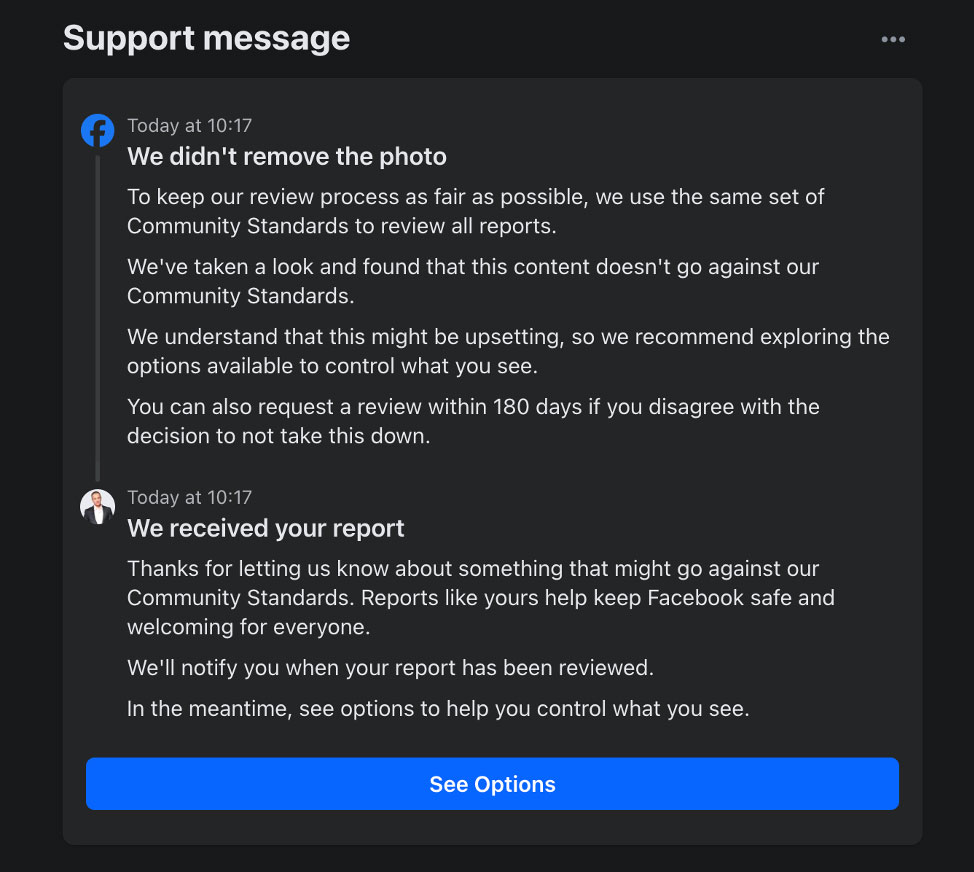Image resolution: width=974 pixels, height=872 pixels.
Task: Click the "You can also request a review" sentence
Action: click(473, 421)
